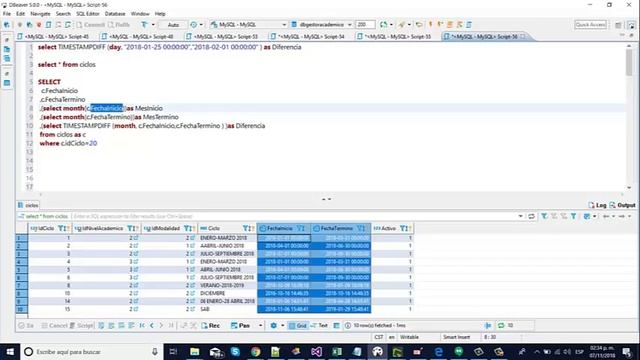Toggle the Record view mode
640x360 pixels.
[x=211, y=326]
